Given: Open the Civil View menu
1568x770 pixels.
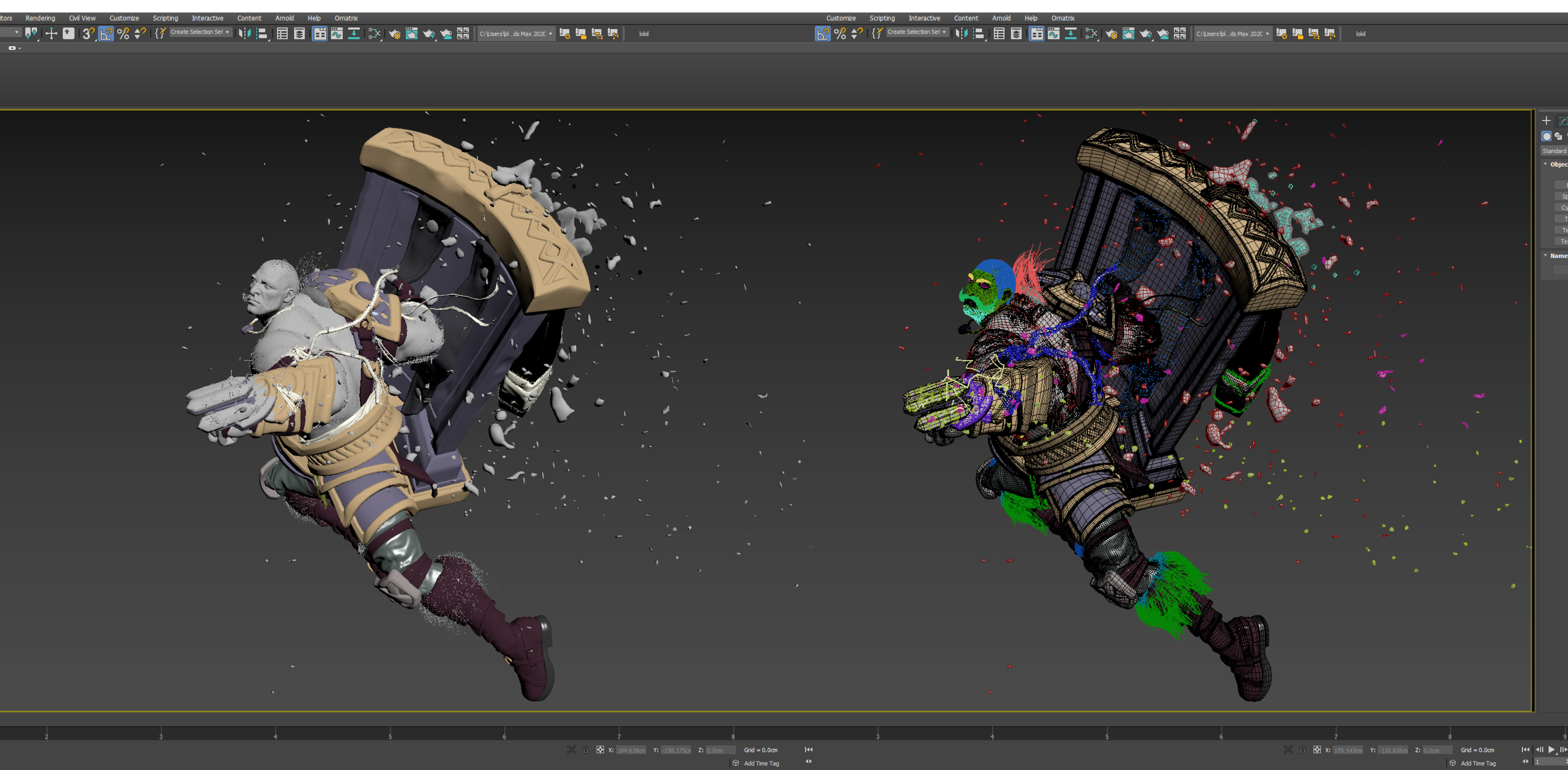Looking at the screenshot, I should click(x=82, y=18).
